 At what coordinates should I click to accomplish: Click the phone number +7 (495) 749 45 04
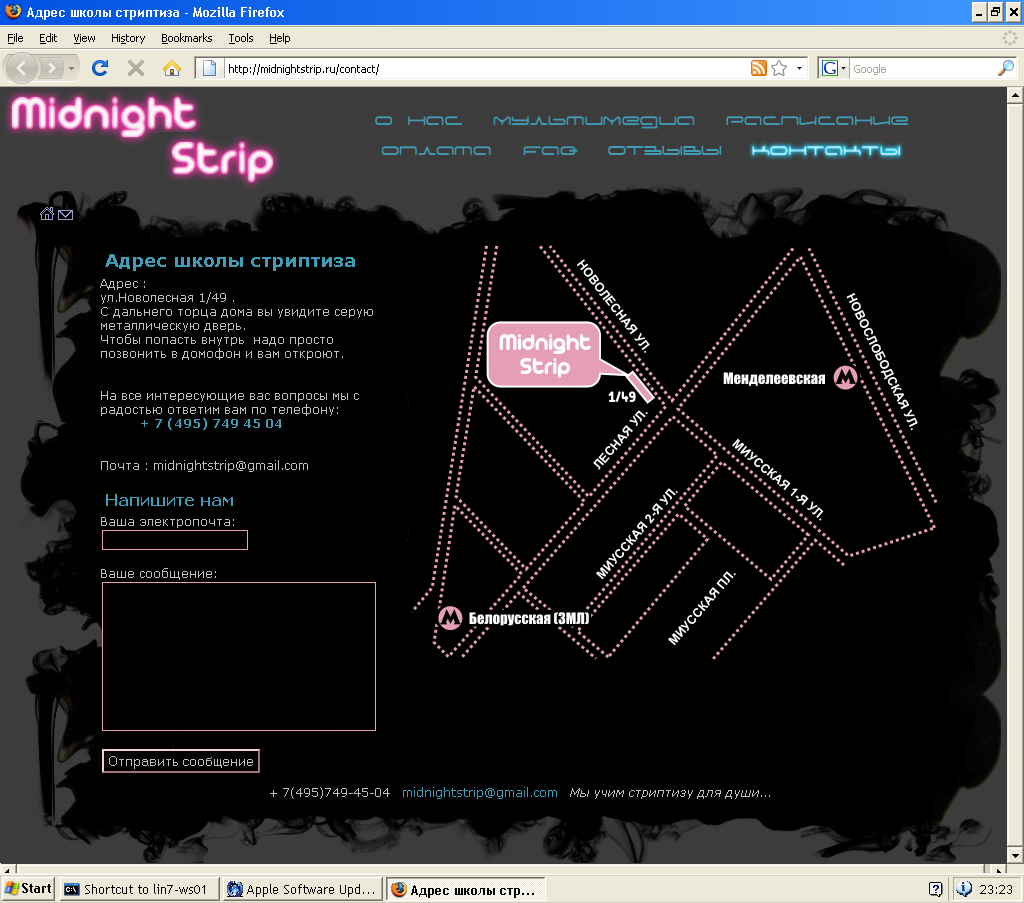point(212,424)
